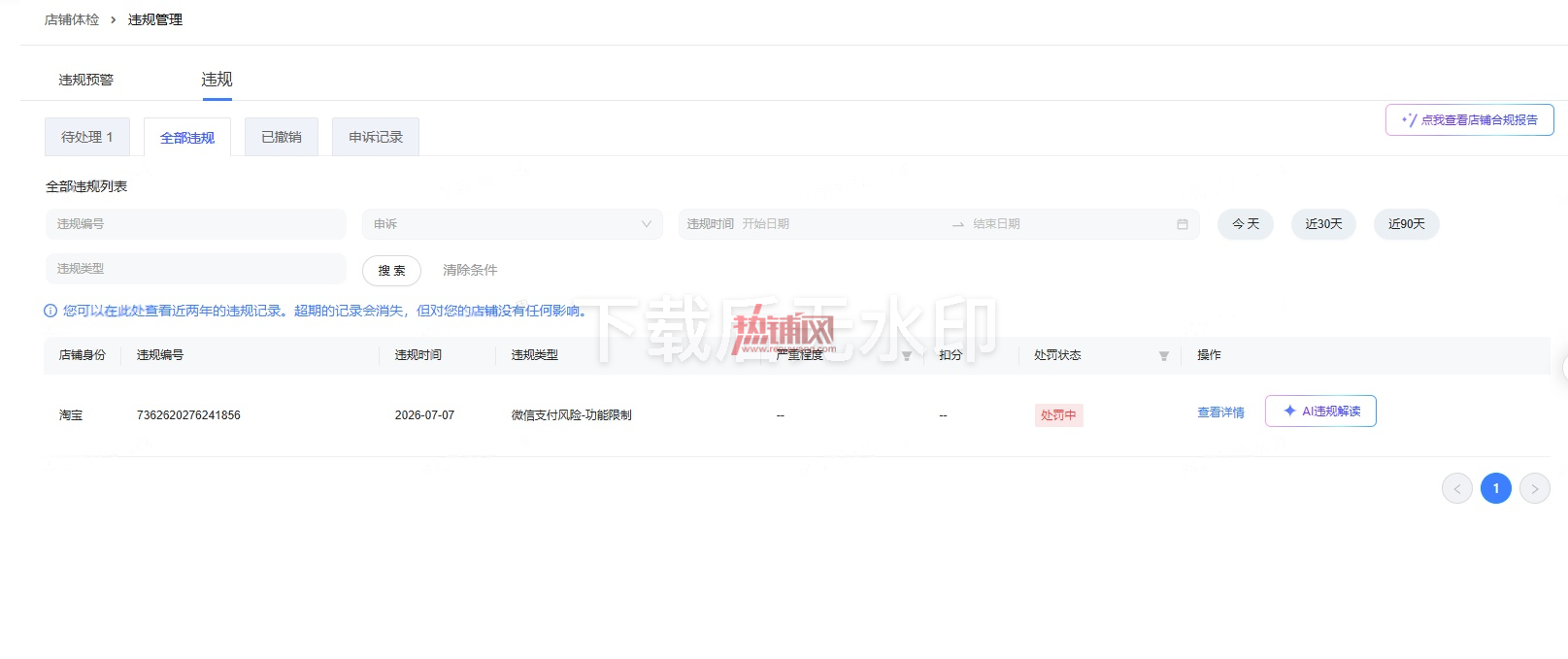Filter by 近30天
This screenshot has height=659, width=1568.
point(1323,224)
